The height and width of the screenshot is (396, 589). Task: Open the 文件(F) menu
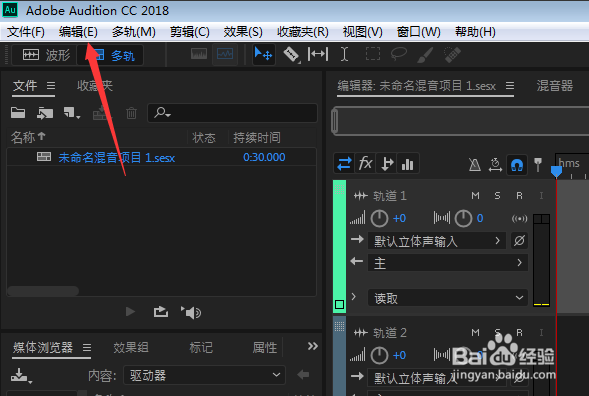tap(26, 32)
